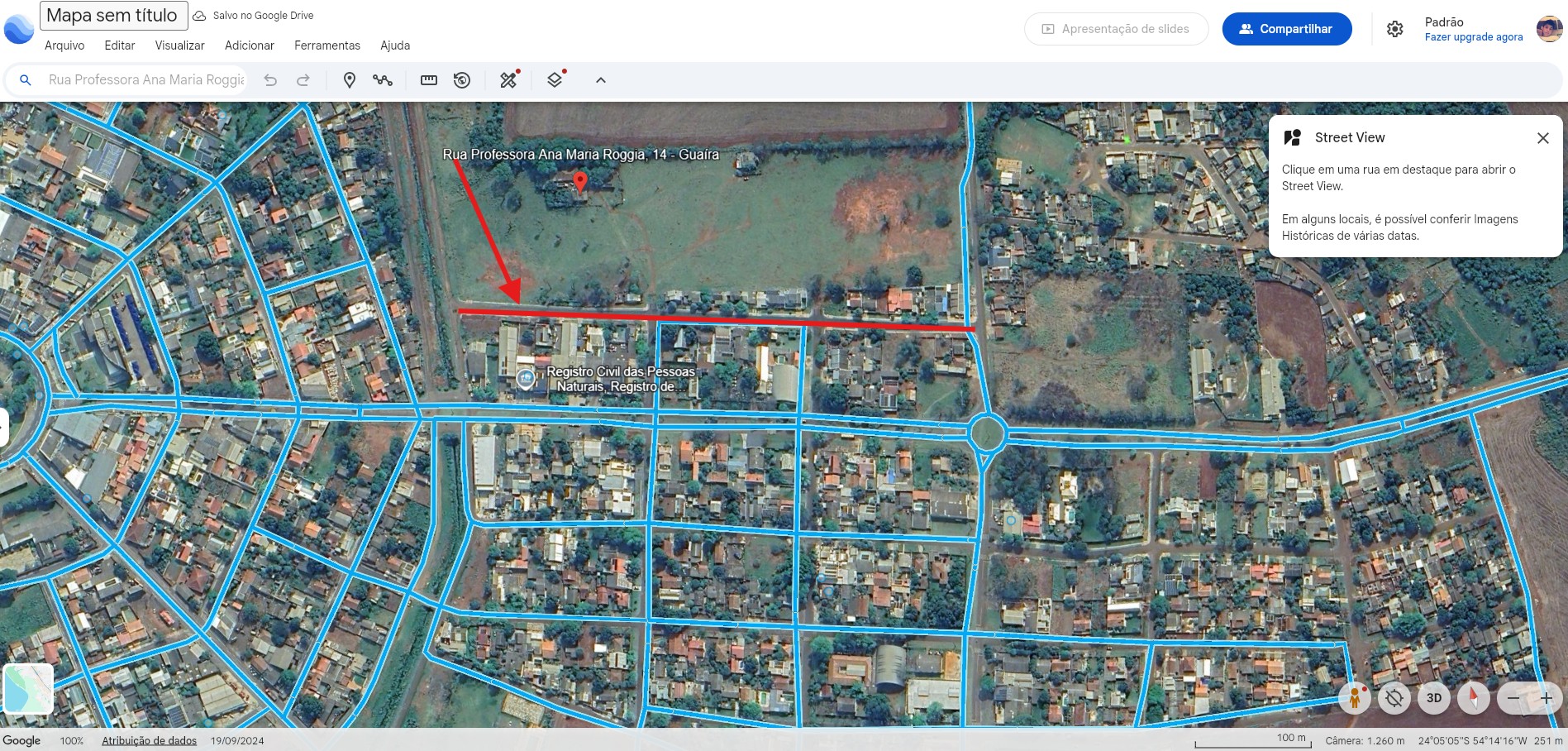Click the search field with Rua Professora text
Viewport: 1568px width, 751px height.
click(x=145, y=80)
